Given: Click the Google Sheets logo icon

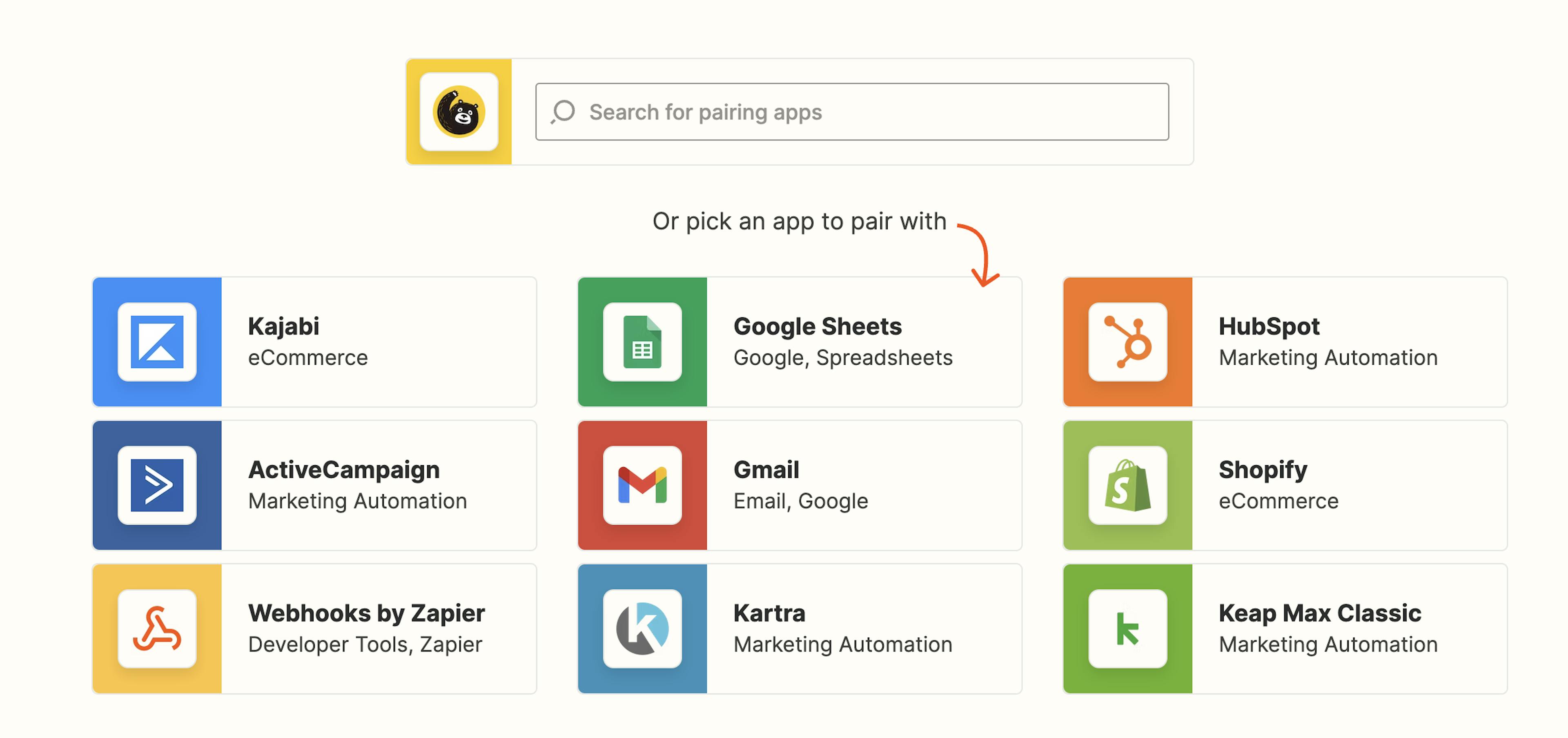Looking at the screenshot, I should [642, 342].
